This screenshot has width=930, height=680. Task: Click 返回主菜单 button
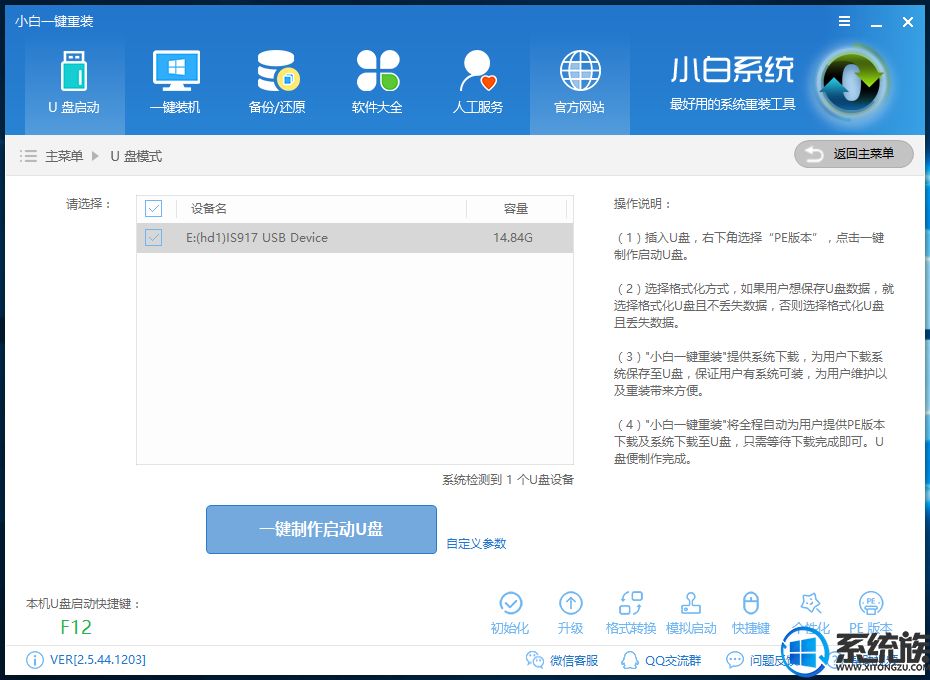[x=853, y=154]
